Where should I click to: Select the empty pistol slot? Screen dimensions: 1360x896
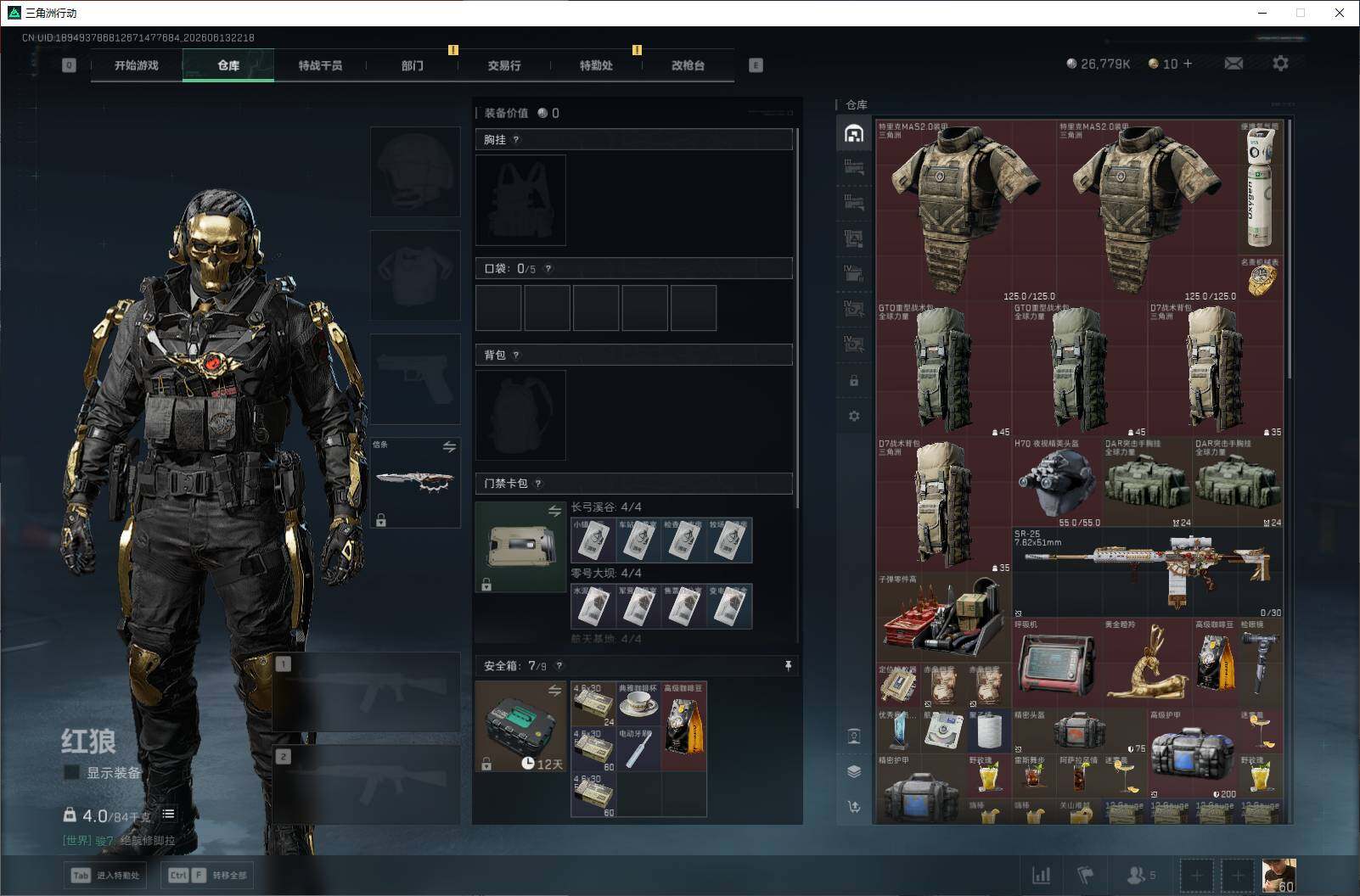click(415, 379)
